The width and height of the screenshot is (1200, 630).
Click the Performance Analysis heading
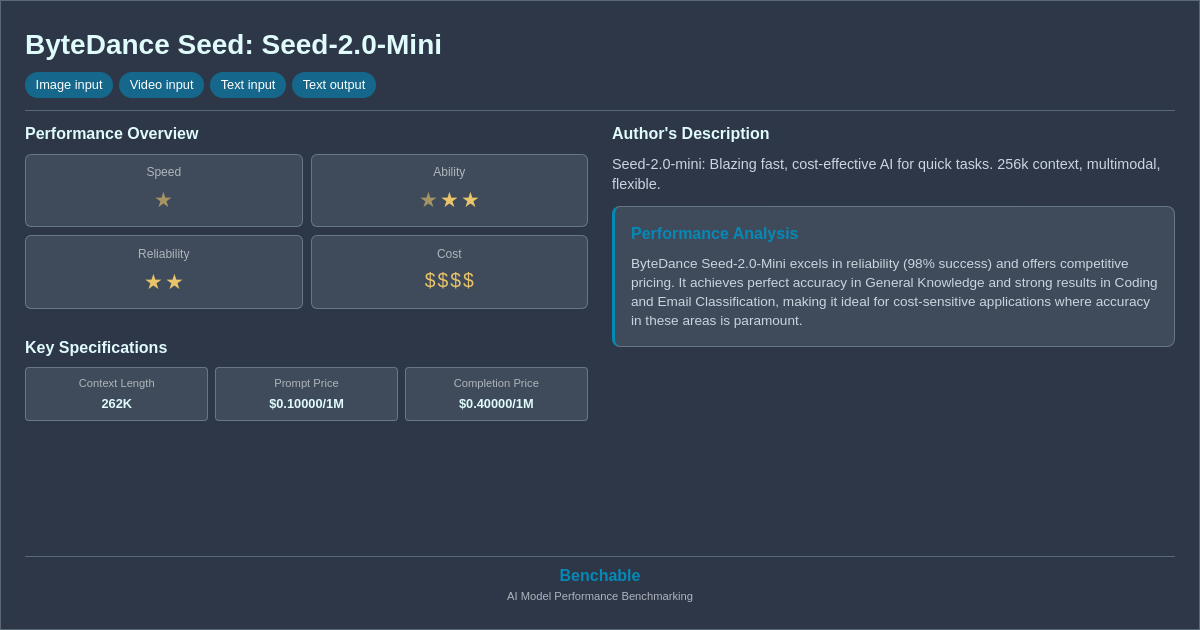click(714, 234)
